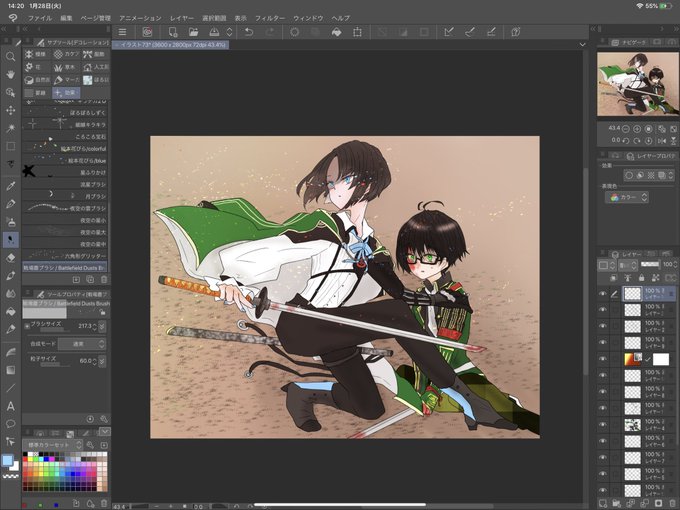Click the Border effect circle icon in Layer Property
This screenshot has width=680, height=510.
(x=628, y=175)
